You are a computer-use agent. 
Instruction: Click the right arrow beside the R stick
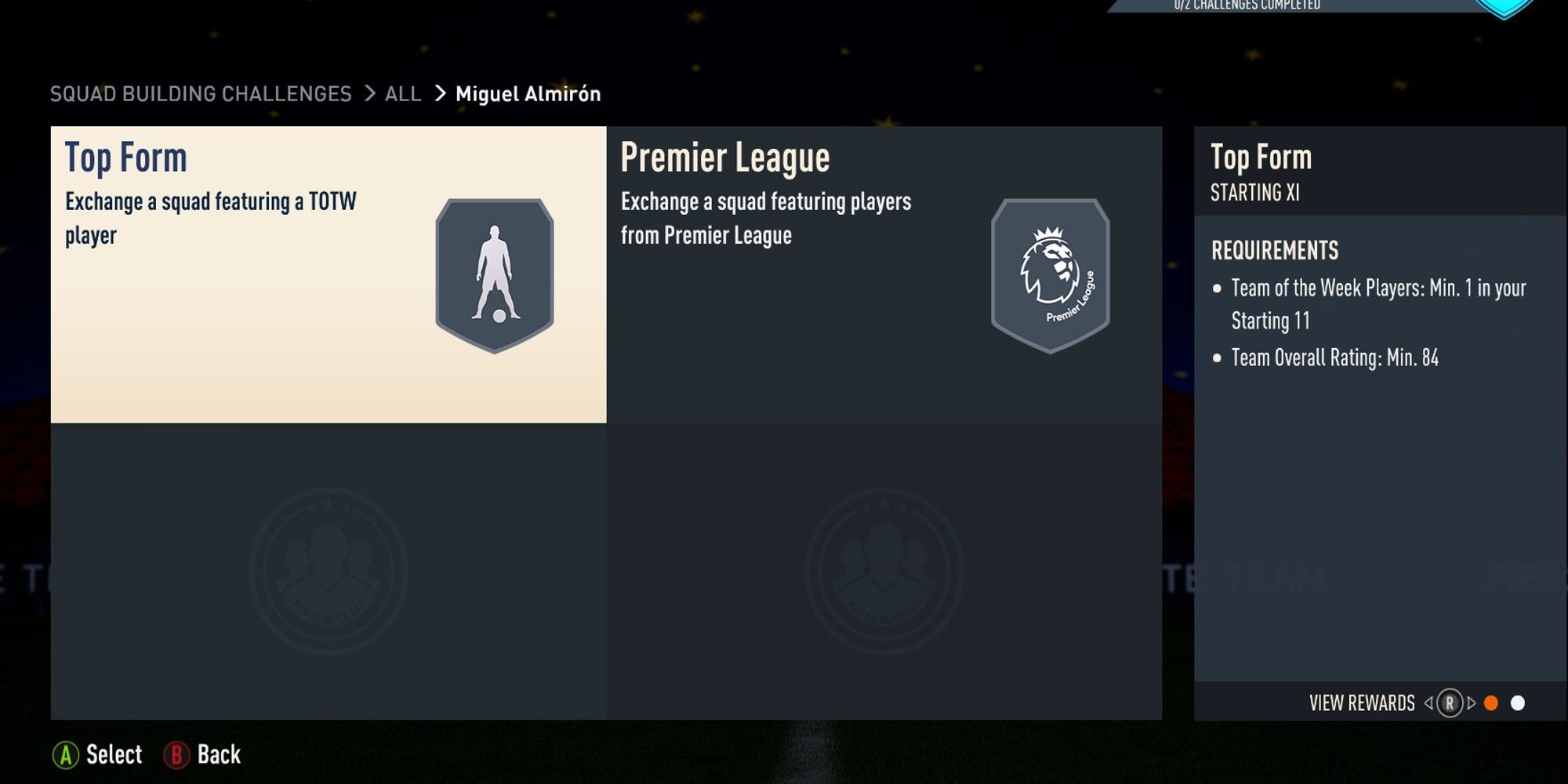click(1472, 703)
